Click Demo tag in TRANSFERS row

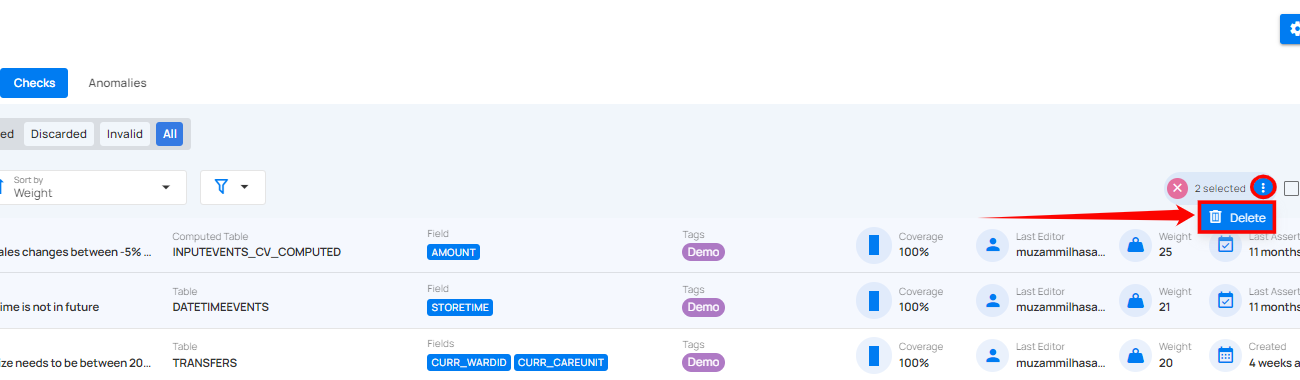[x=703, y=362]
